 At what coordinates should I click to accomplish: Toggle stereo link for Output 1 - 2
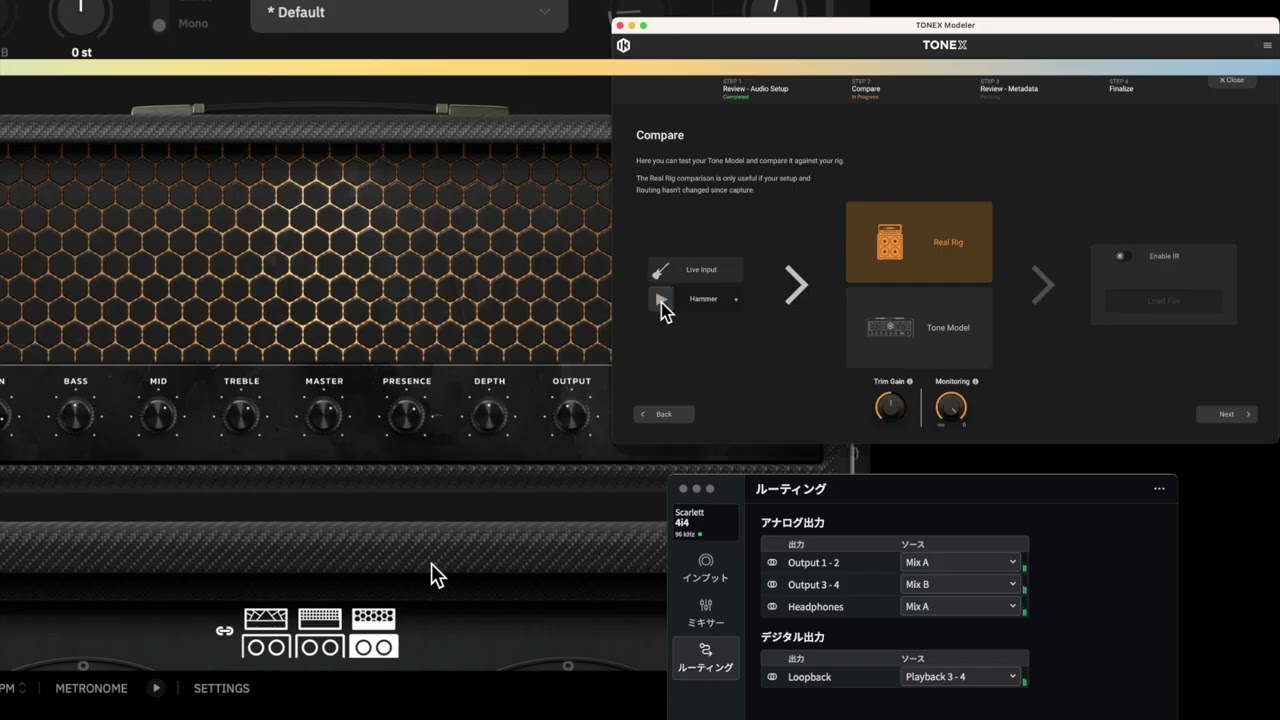(772, 562)
